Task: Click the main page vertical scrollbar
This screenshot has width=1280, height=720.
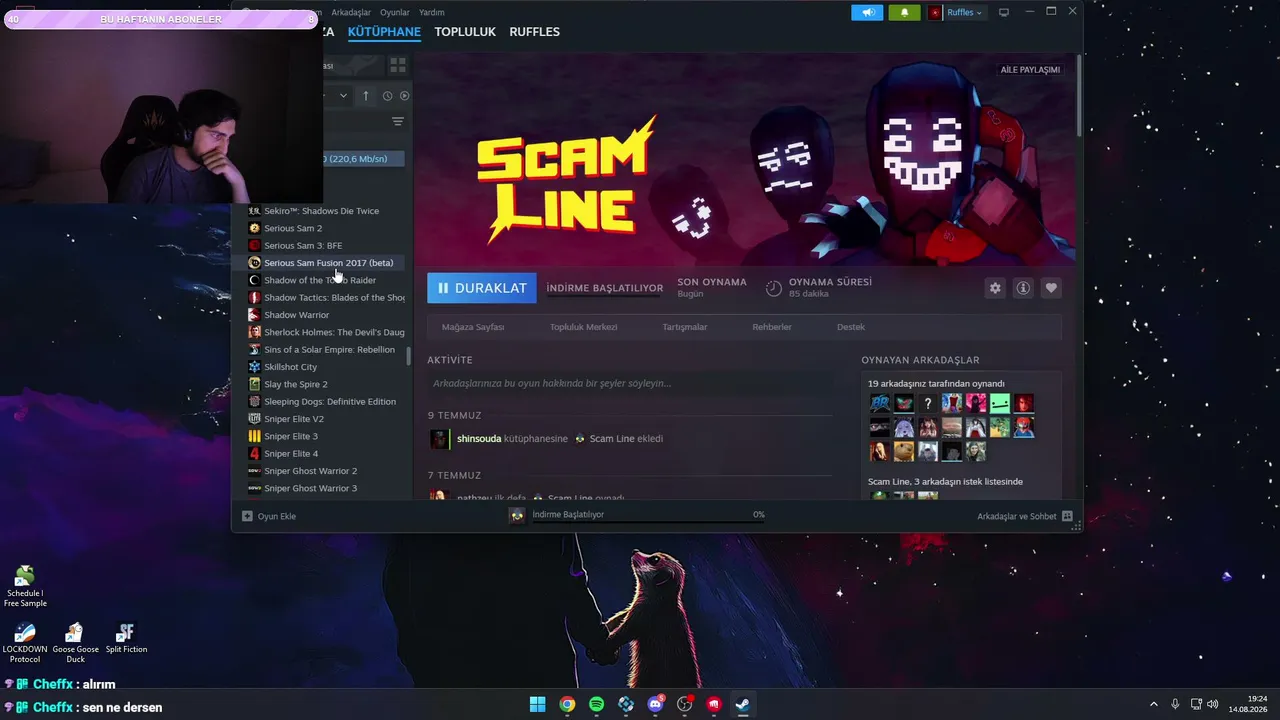Action: (x=1078, y=95)
